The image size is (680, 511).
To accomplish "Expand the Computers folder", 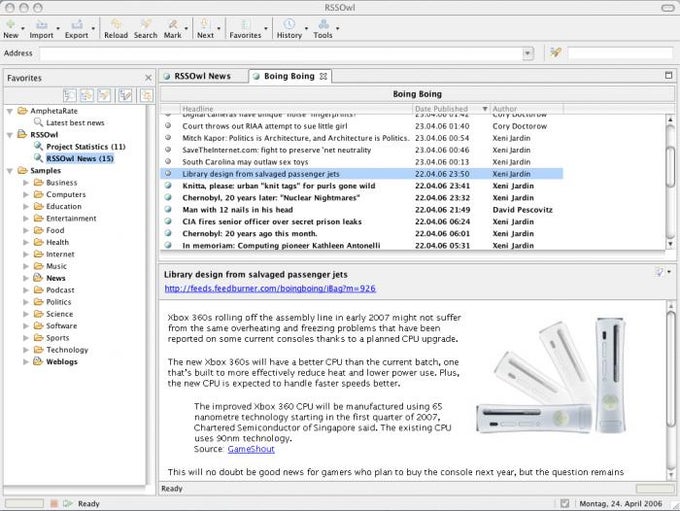I will (x=26, y=195).
